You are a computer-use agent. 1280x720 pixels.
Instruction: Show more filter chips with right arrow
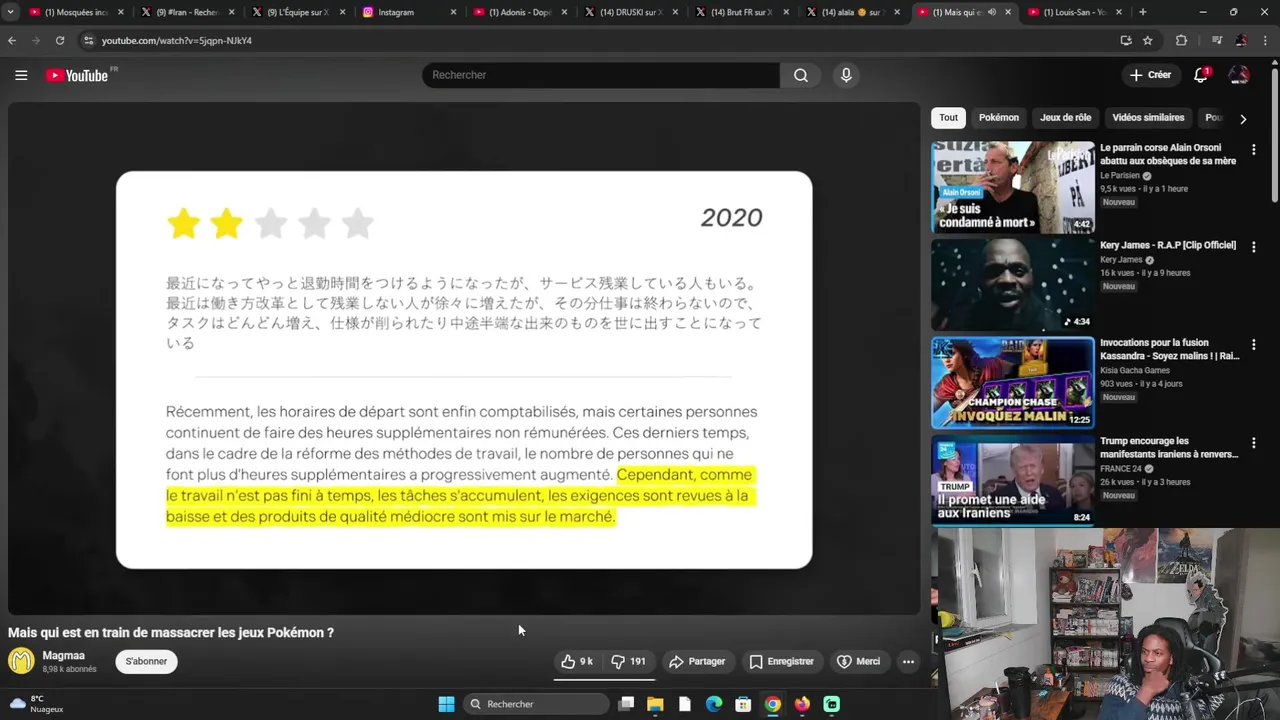click(x=1243, y=118)
